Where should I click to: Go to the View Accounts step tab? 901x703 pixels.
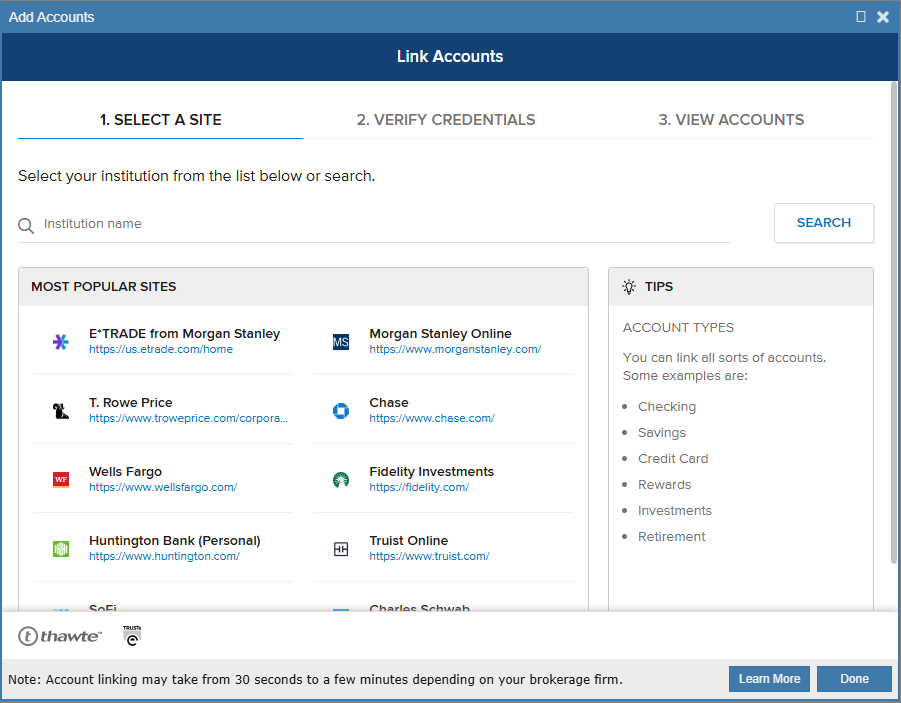[x=730, y=120]
